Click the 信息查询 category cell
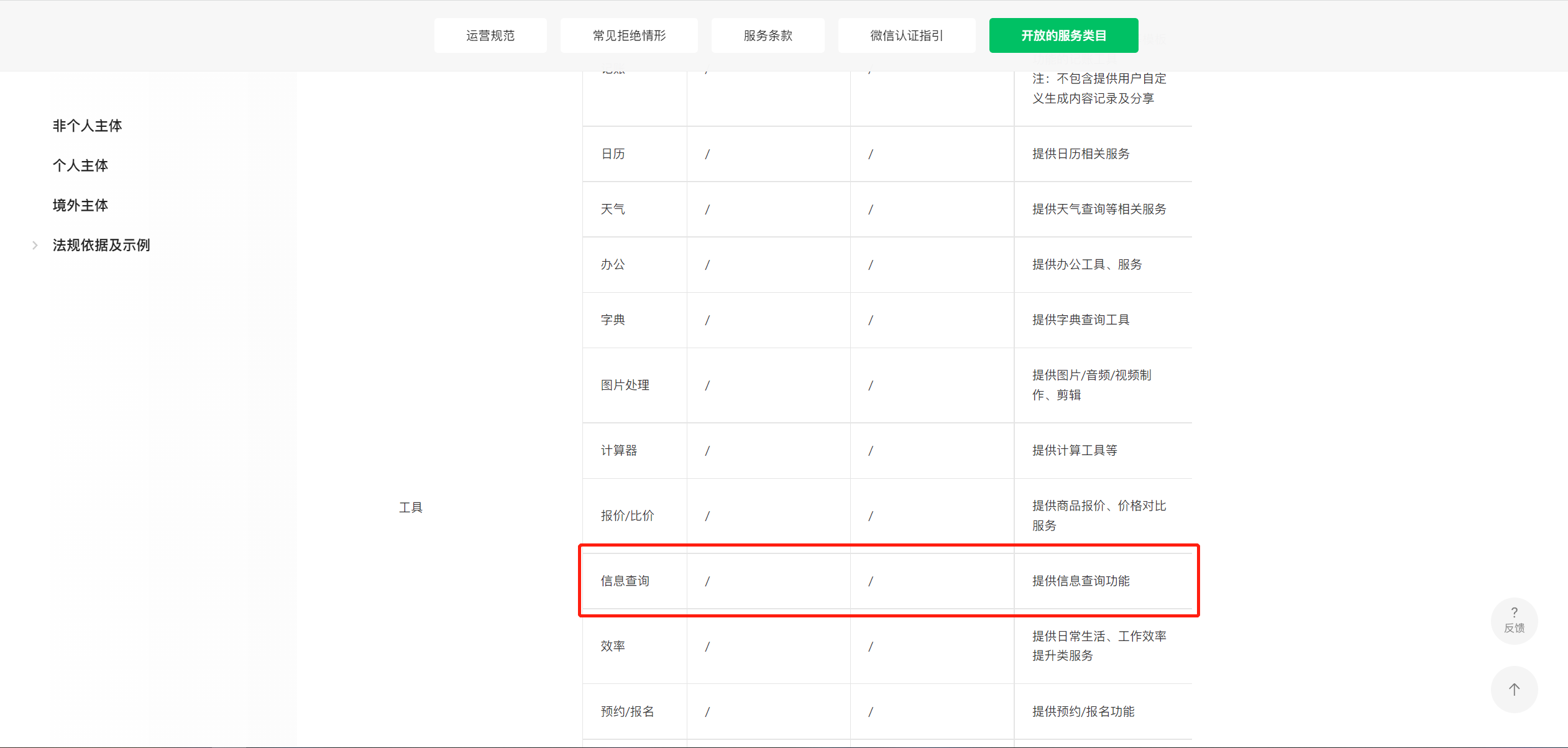Screen dimensions: 1568x748 coord(625,581)
